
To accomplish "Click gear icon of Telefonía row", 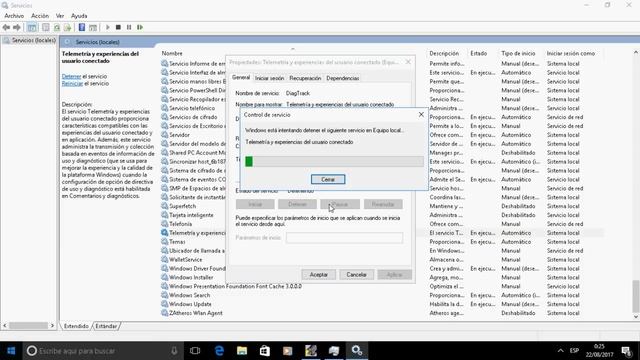I will click(x=164, y=224).
